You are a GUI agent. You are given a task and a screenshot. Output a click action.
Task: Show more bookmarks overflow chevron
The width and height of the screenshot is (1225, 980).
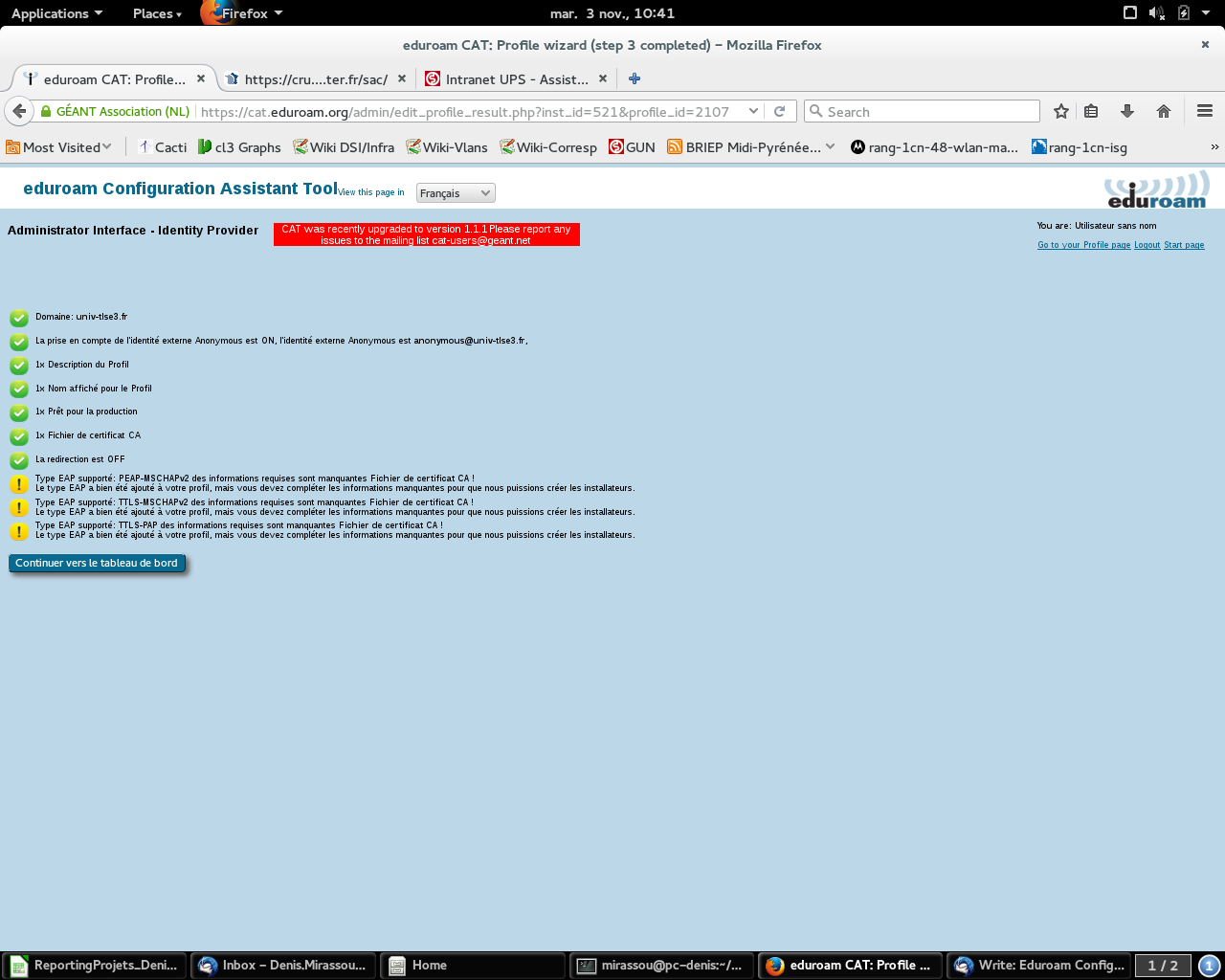1214,146
